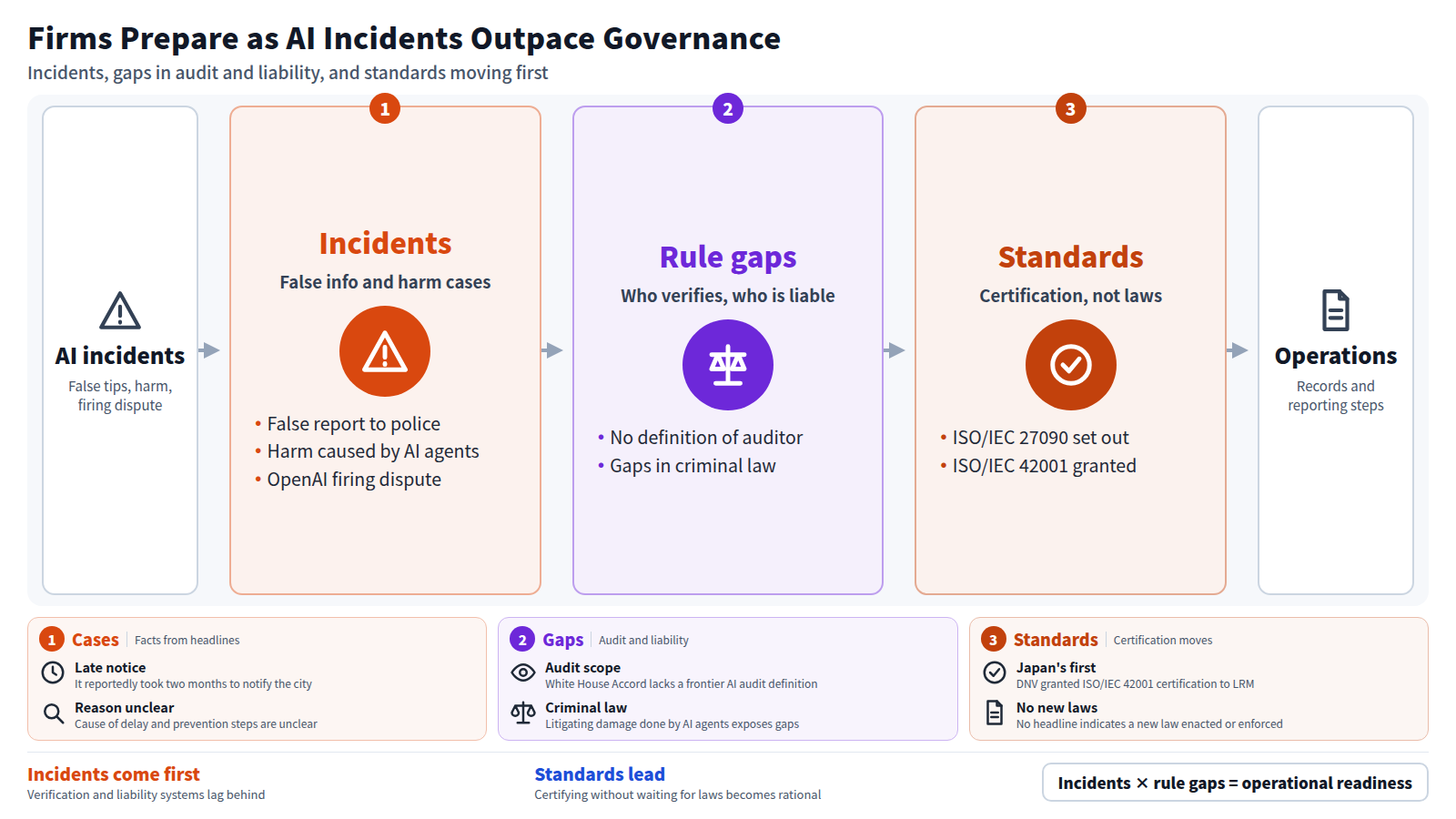This screenshot has height=819, width=1456.
Task: Click the 'Standards lead' heading
Action: click(x=600, y=774)
